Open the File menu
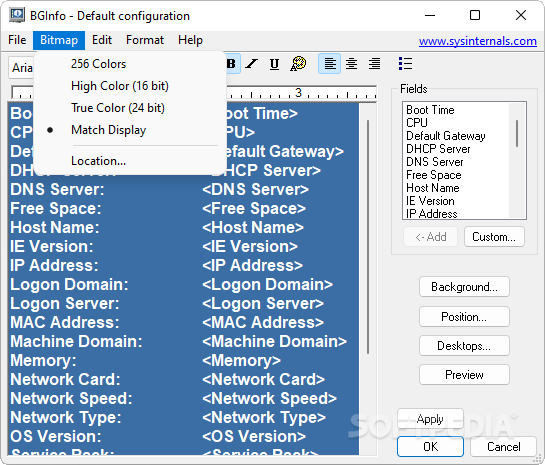Viewport: 545px width, 465px height. 17,40
